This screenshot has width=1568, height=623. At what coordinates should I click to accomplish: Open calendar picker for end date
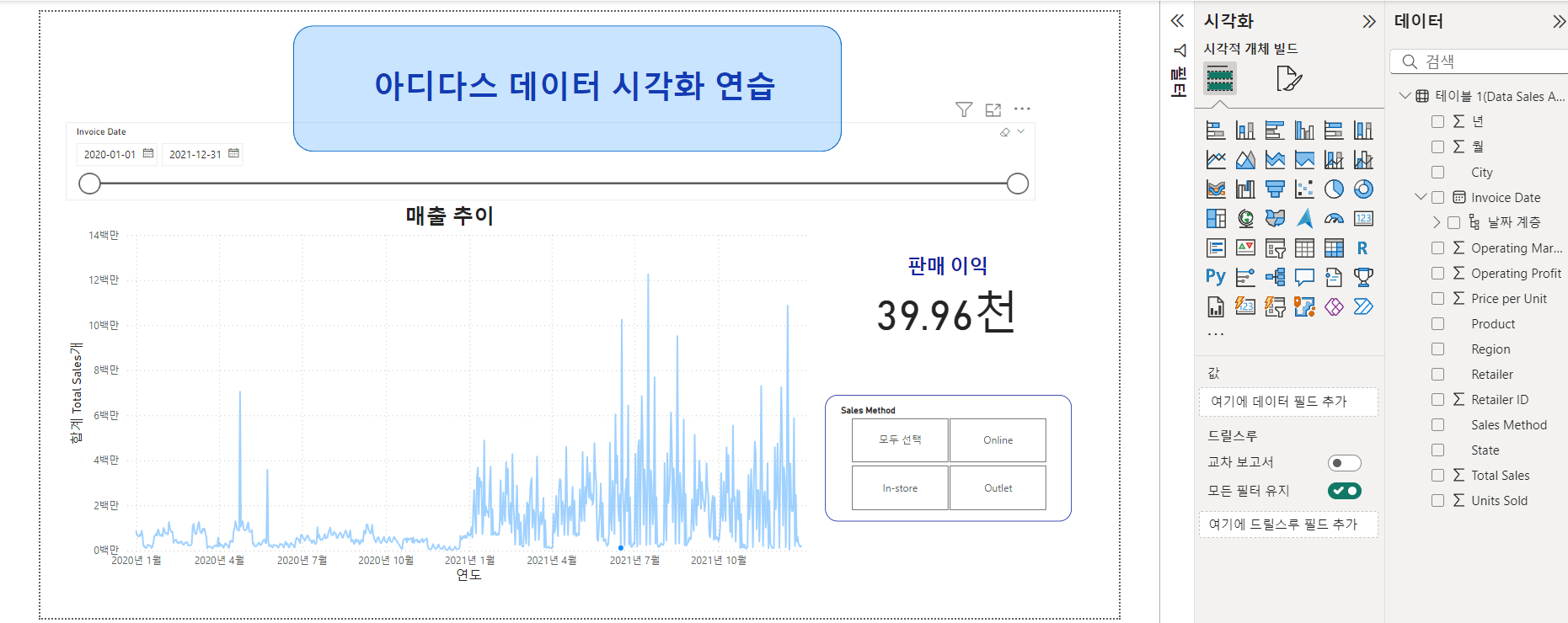pyautogui.click(x=233, y=153)
